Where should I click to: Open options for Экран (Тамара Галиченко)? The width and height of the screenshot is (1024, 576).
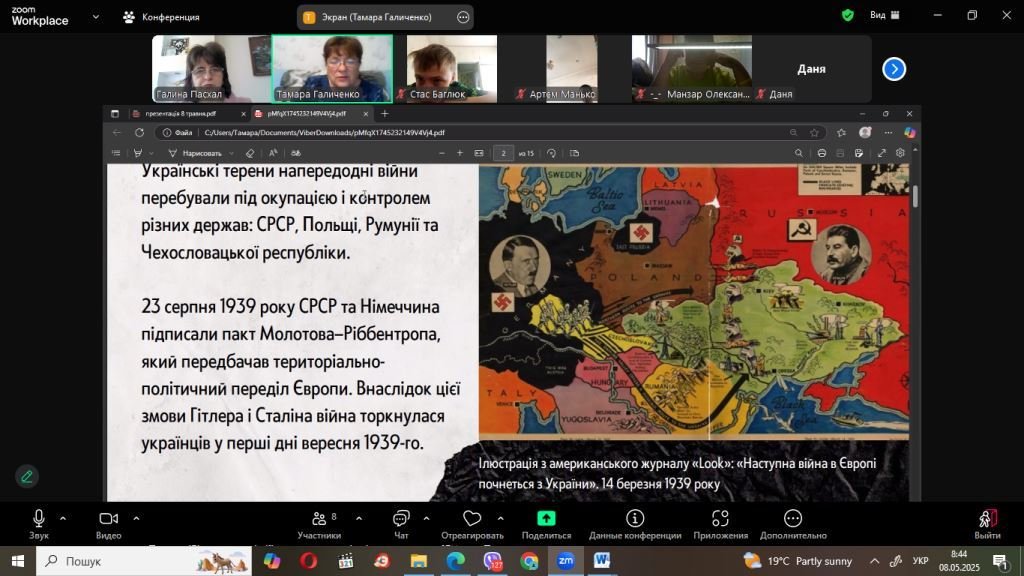tap(463, 17)
